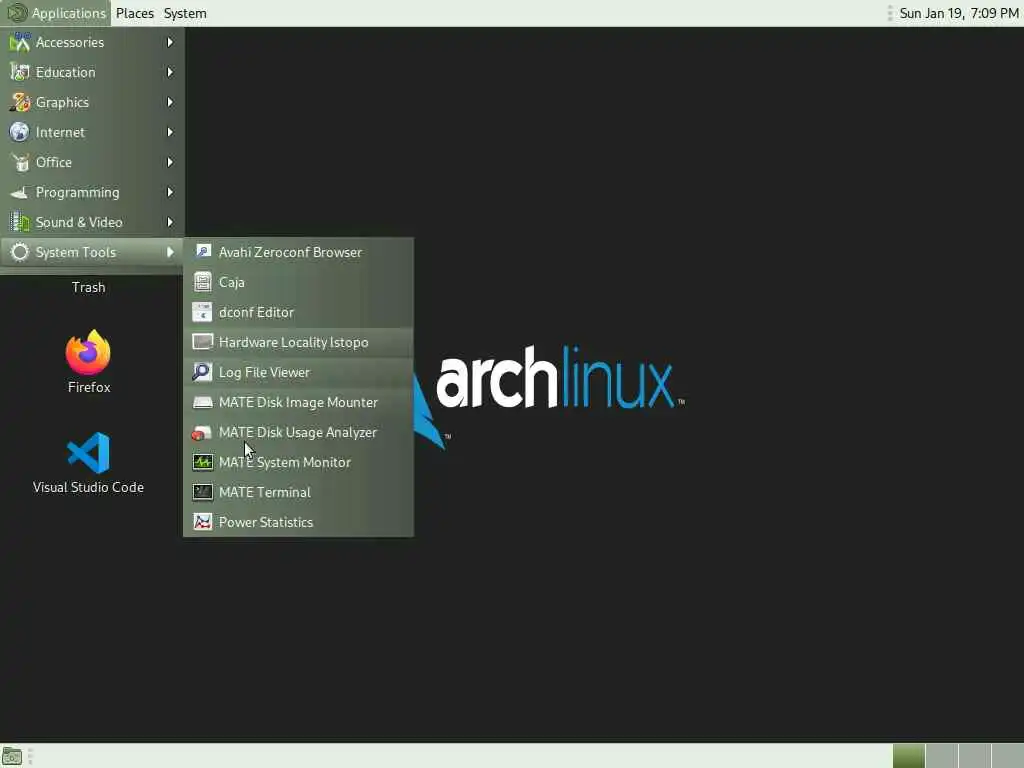1024x768 pixels.
Task: Open the System menu
Action: click(185, 13)
